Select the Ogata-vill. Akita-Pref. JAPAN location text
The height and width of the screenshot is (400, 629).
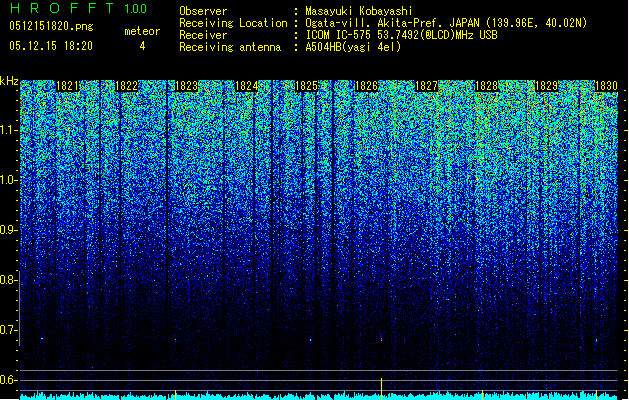446,23
